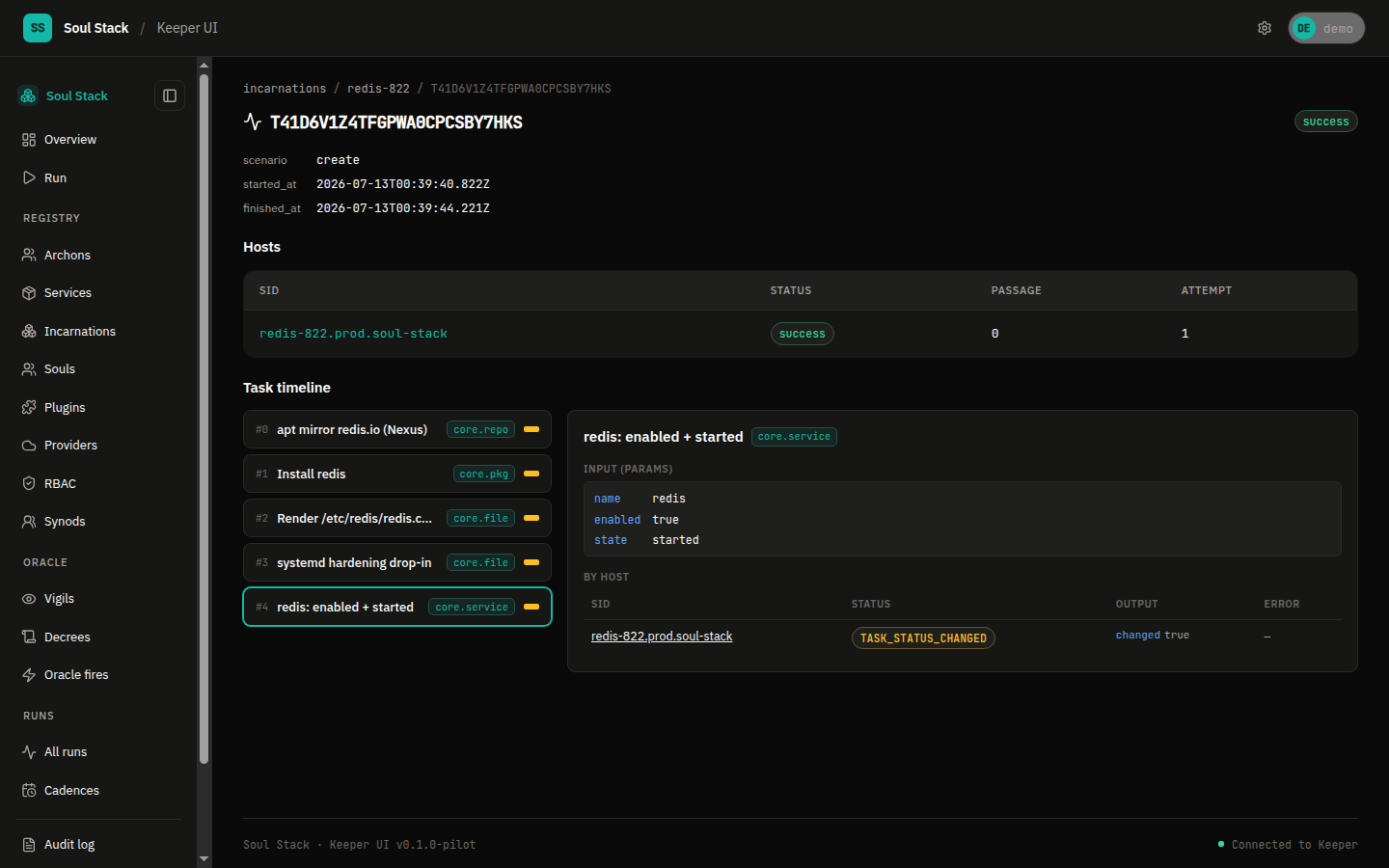Go to Oracle fires lightning icon

(x=29, y=675)
